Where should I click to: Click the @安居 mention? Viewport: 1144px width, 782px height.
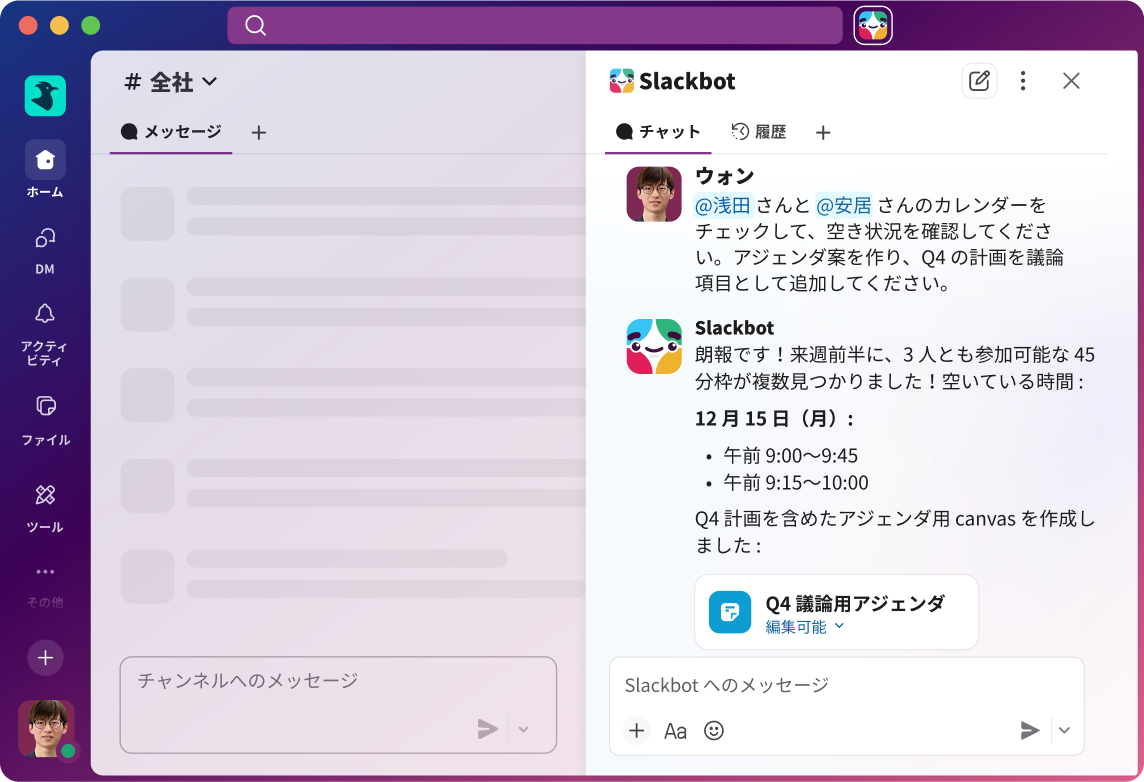coord(843,205)
